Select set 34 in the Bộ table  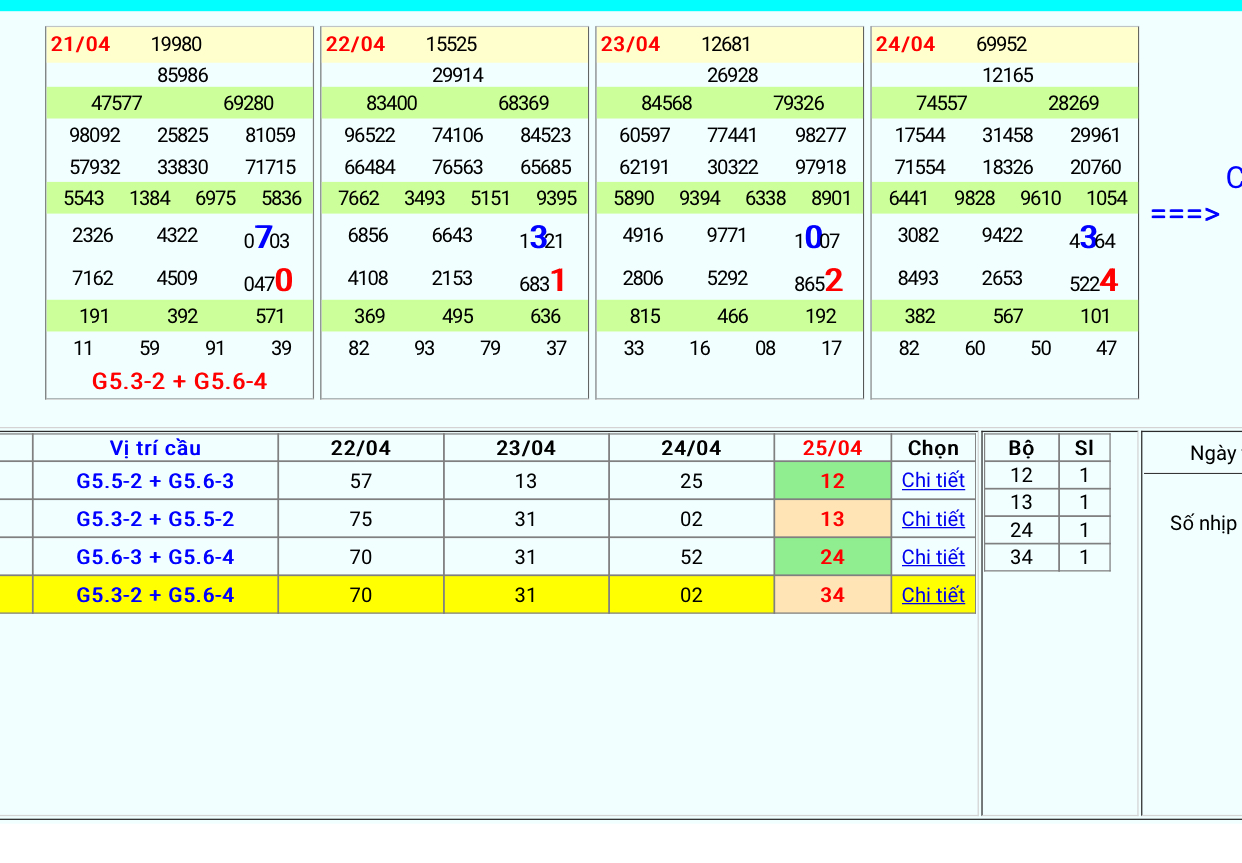(x=1021, y=557)
